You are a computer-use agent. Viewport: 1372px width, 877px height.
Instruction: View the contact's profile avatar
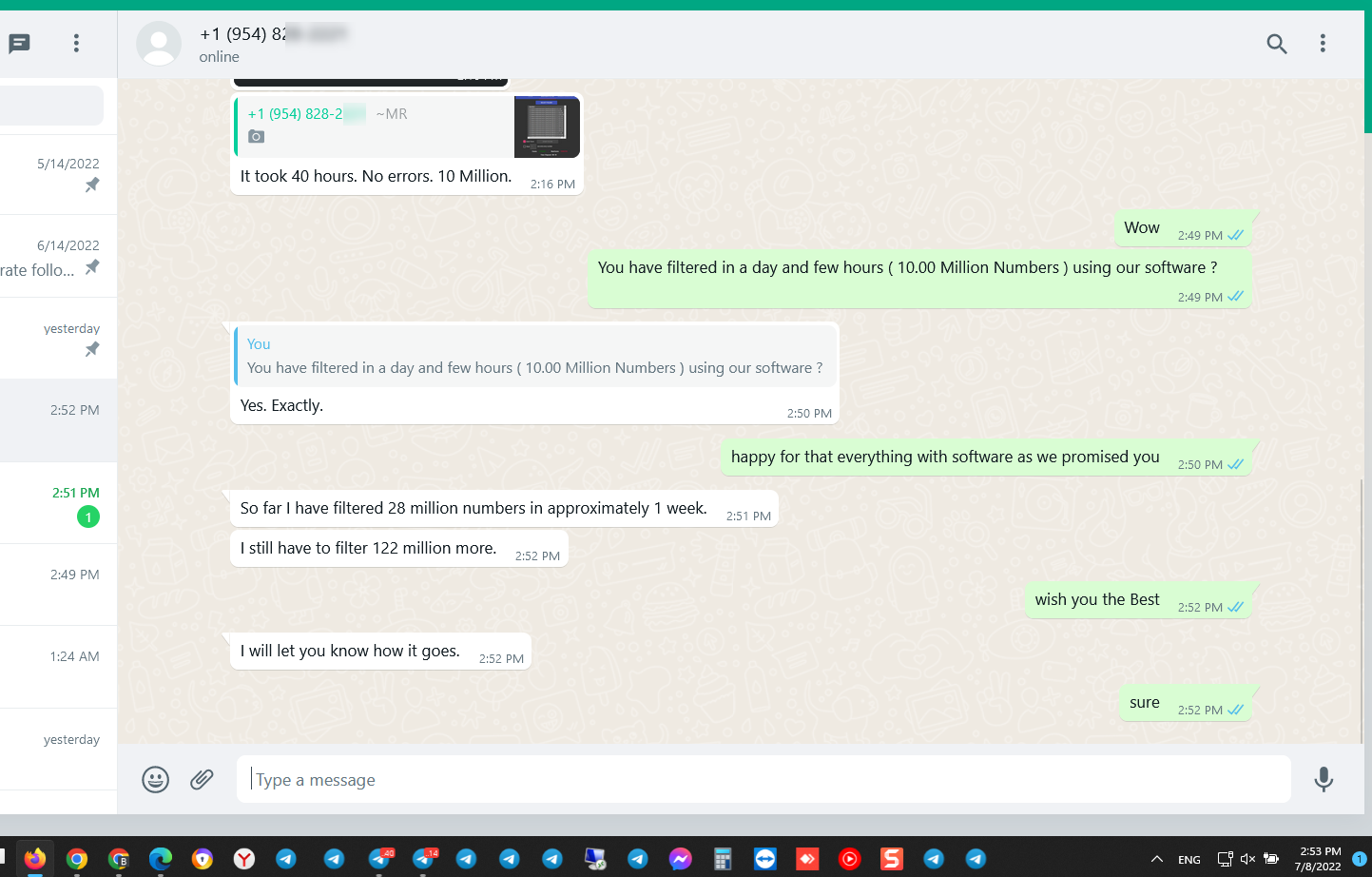coord(159,44)
